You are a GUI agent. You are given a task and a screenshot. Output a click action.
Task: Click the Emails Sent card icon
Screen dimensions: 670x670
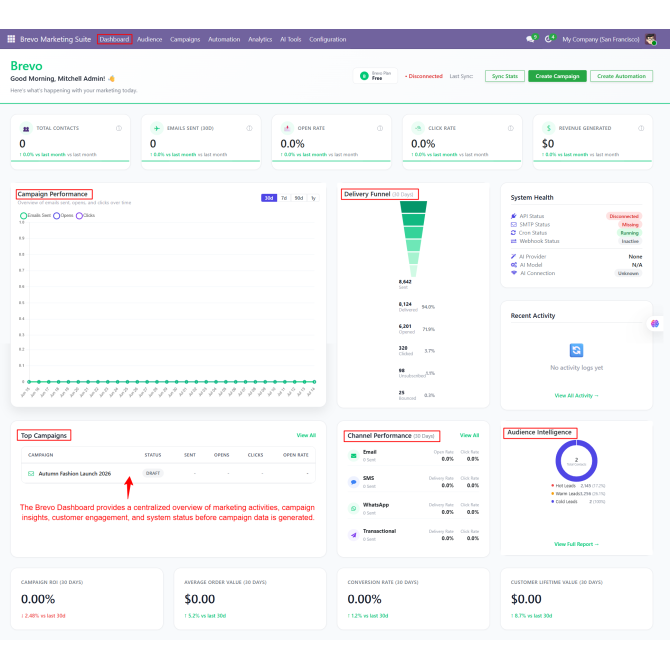[156, 128]
